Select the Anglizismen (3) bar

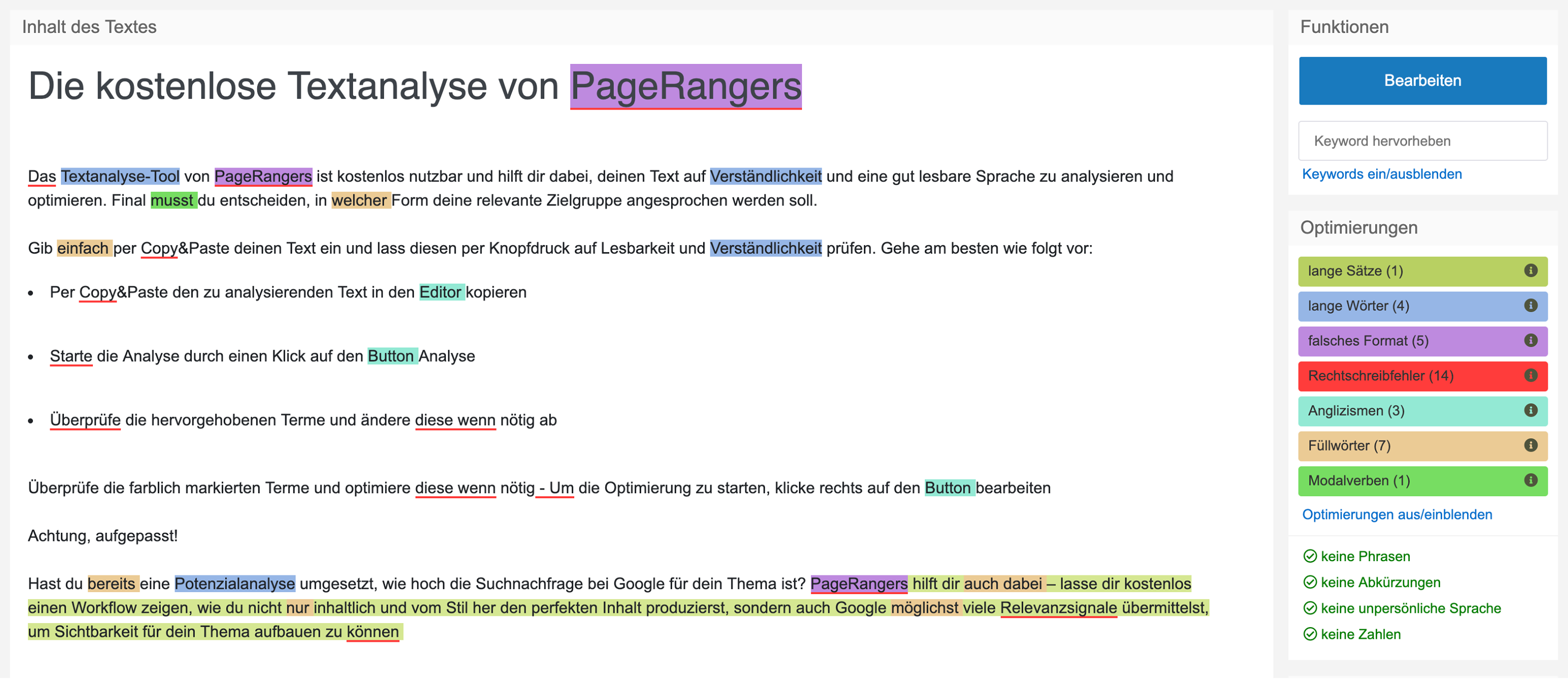tap(1422, 410)
